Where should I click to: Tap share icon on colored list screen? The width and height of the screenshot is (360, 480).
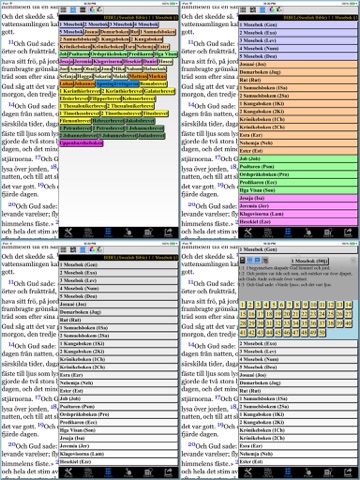point(348,232)
